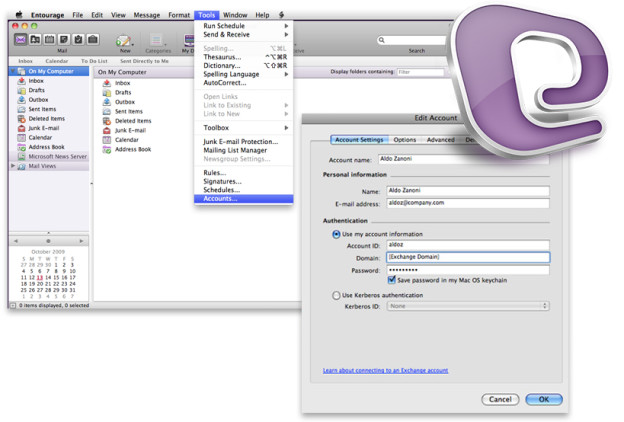Select Deleted Items folder in sidebar

pos(47,119)
